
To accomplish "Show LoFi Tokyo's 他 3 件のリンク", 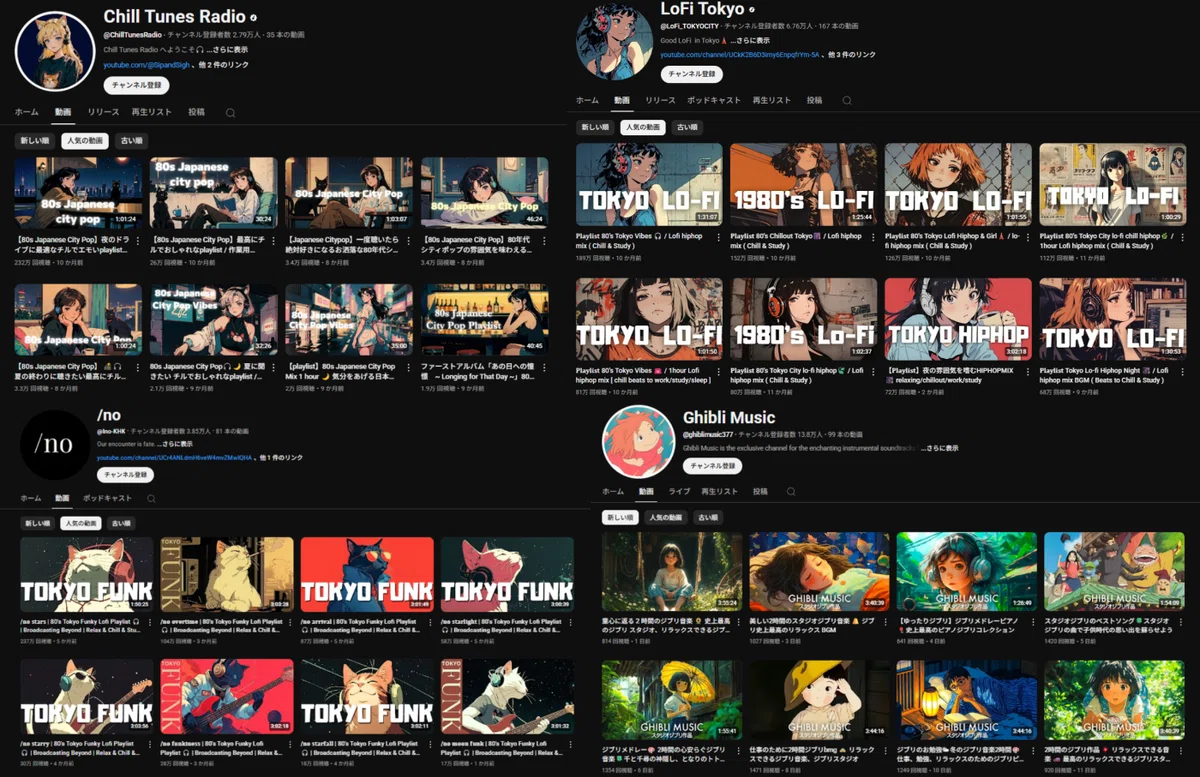I will [x=852, y=54].
